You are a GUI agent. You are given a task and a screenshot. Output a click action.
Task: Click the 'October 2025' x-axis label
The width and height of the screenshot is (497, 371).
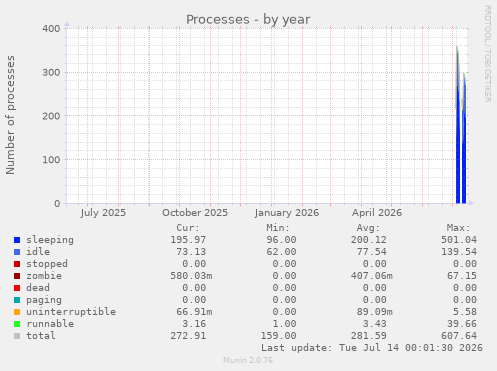(195, 213)
